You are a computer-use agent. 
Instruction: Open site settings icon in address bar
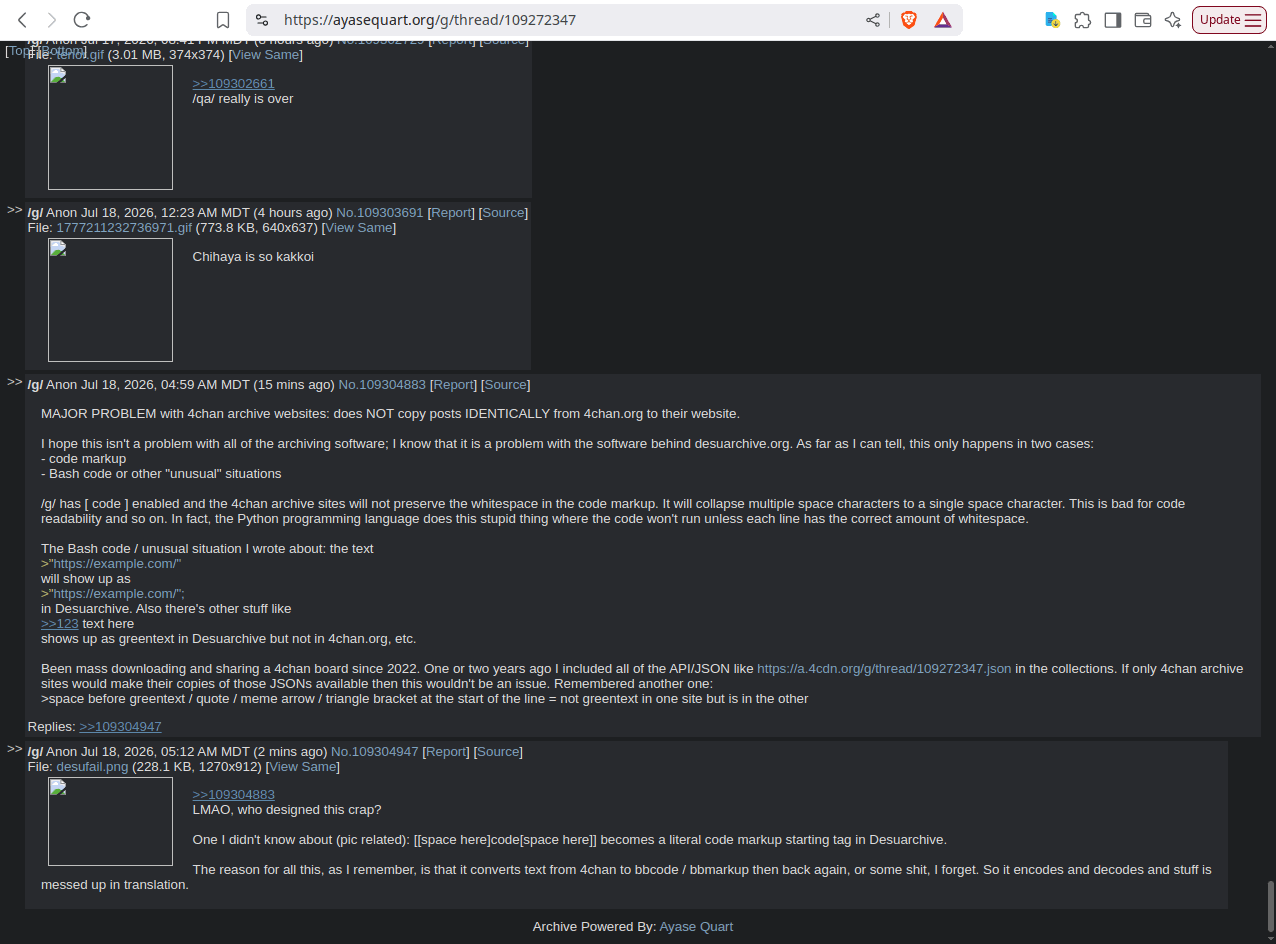click(x=261, y=20)
